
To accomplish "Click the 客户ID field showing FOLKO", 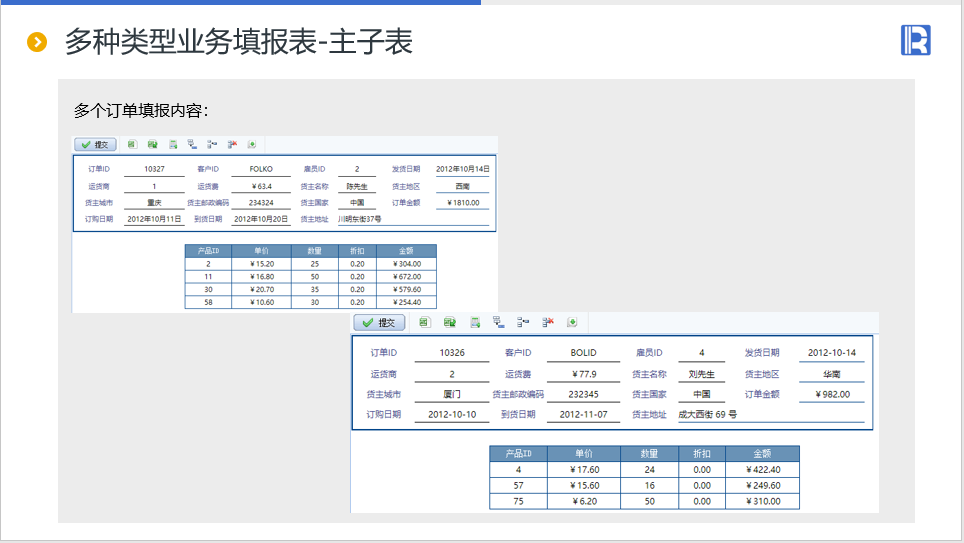I will [x=261, y=169].
